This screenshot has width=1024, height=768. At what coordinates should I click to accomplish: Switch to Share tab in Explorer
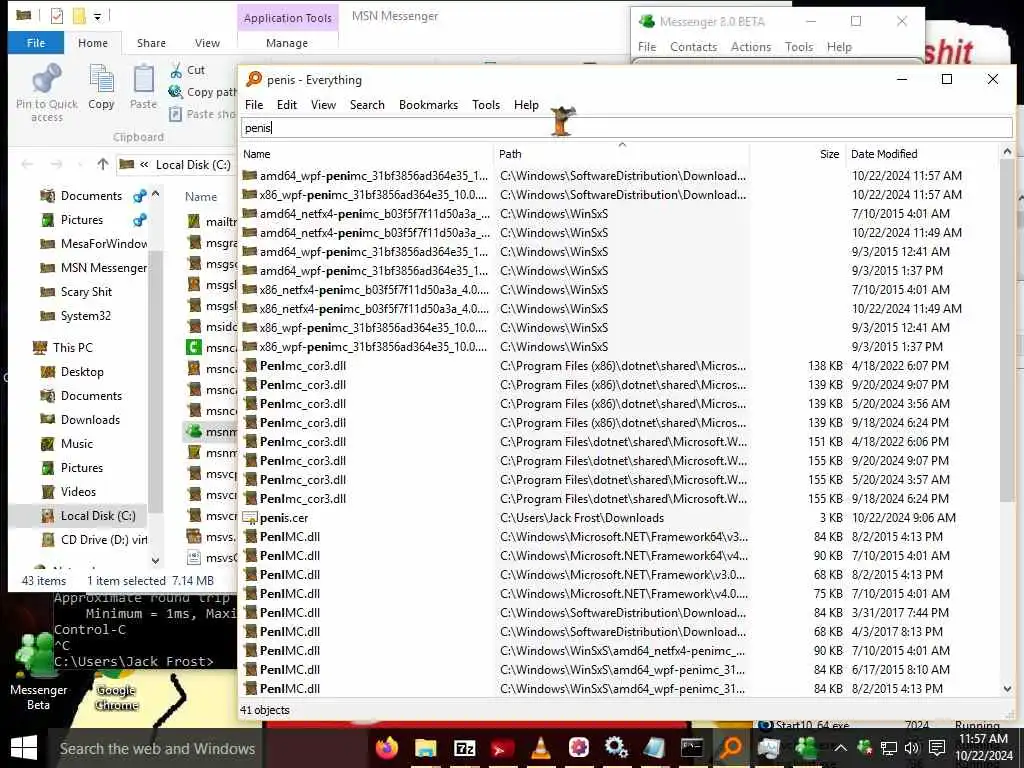coord(152,43)
